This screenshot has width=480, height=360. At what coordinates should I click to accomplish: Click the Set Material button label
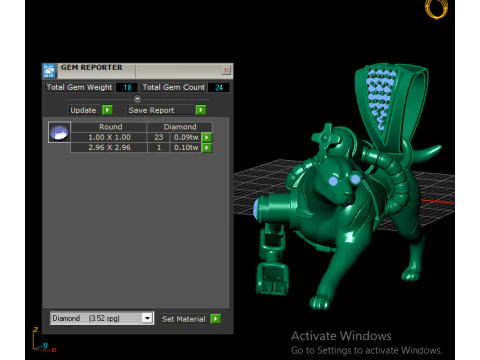(184, 319)
